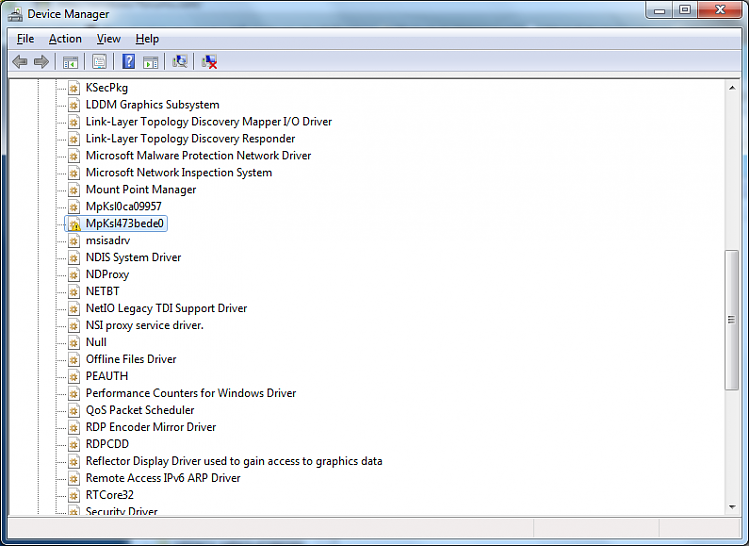Click the icon beside RTCore32
Screen dimensions: 750x546
74,495
